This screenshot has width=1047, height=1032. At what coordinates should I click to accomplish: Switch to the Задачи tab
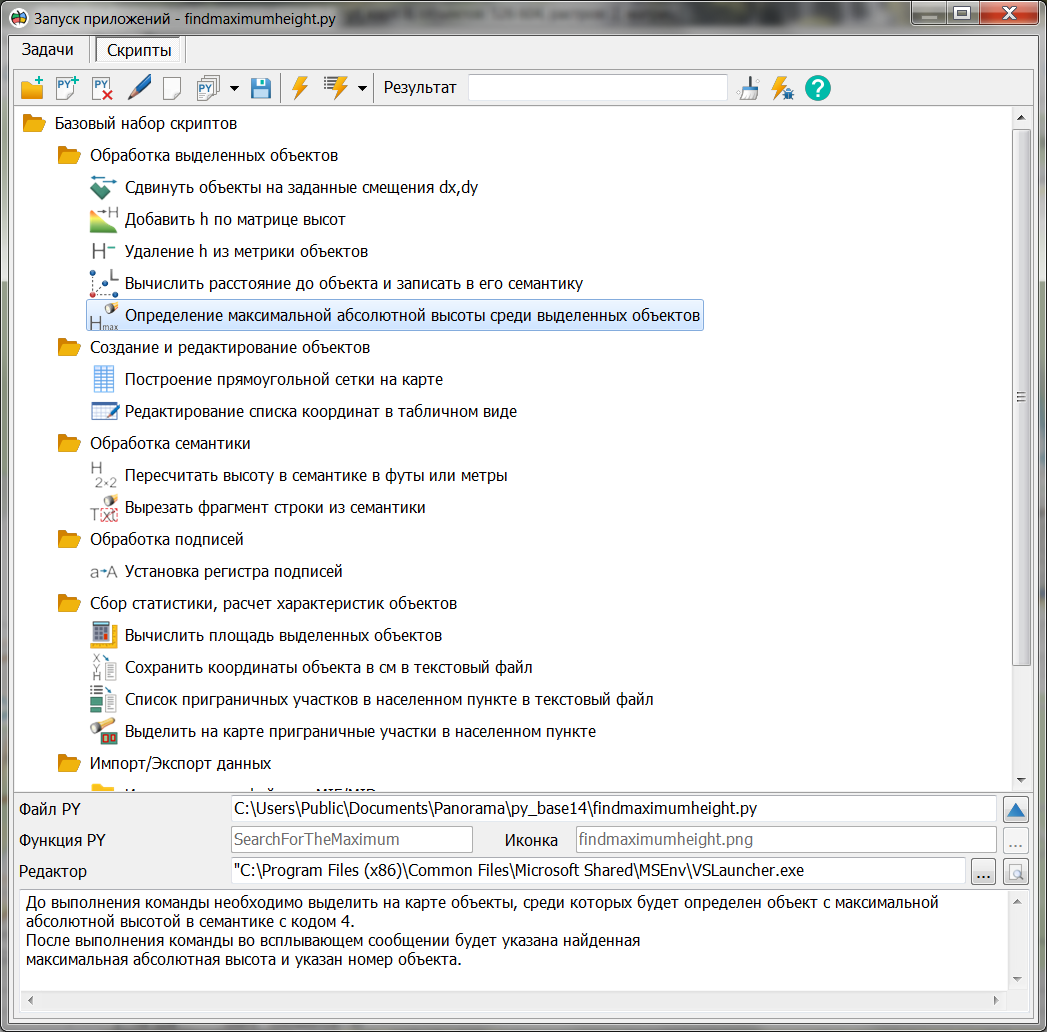pos(47,50)
